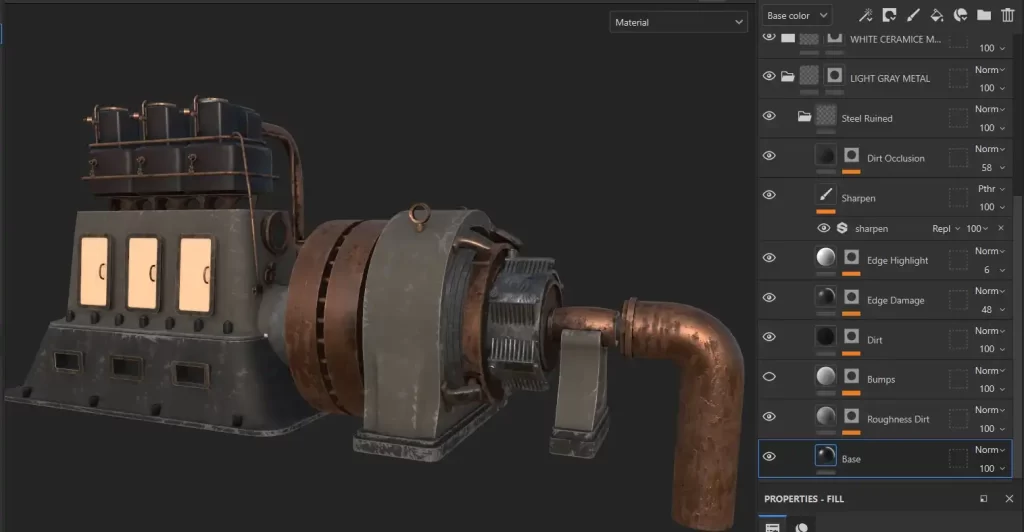Toggle visibility of sharpen filter effect
Screen dimensions: 1024x532
coord(824,229)
